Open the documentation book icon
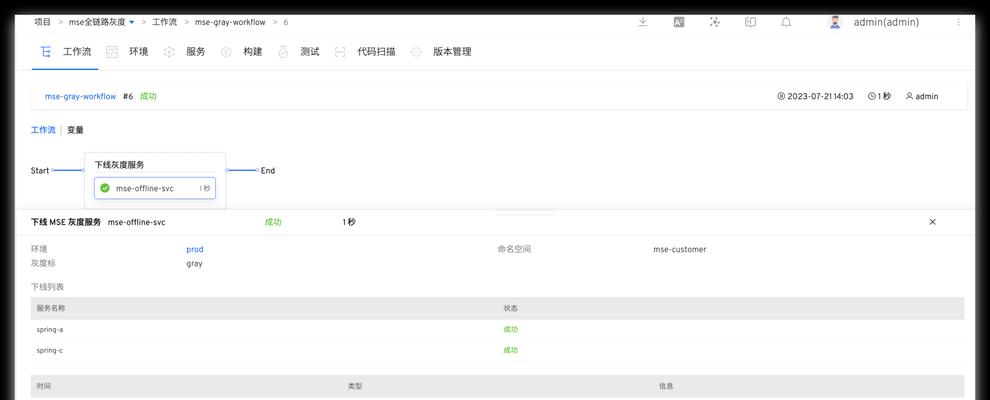The image size is (990, 400). [x=750, y=22]
